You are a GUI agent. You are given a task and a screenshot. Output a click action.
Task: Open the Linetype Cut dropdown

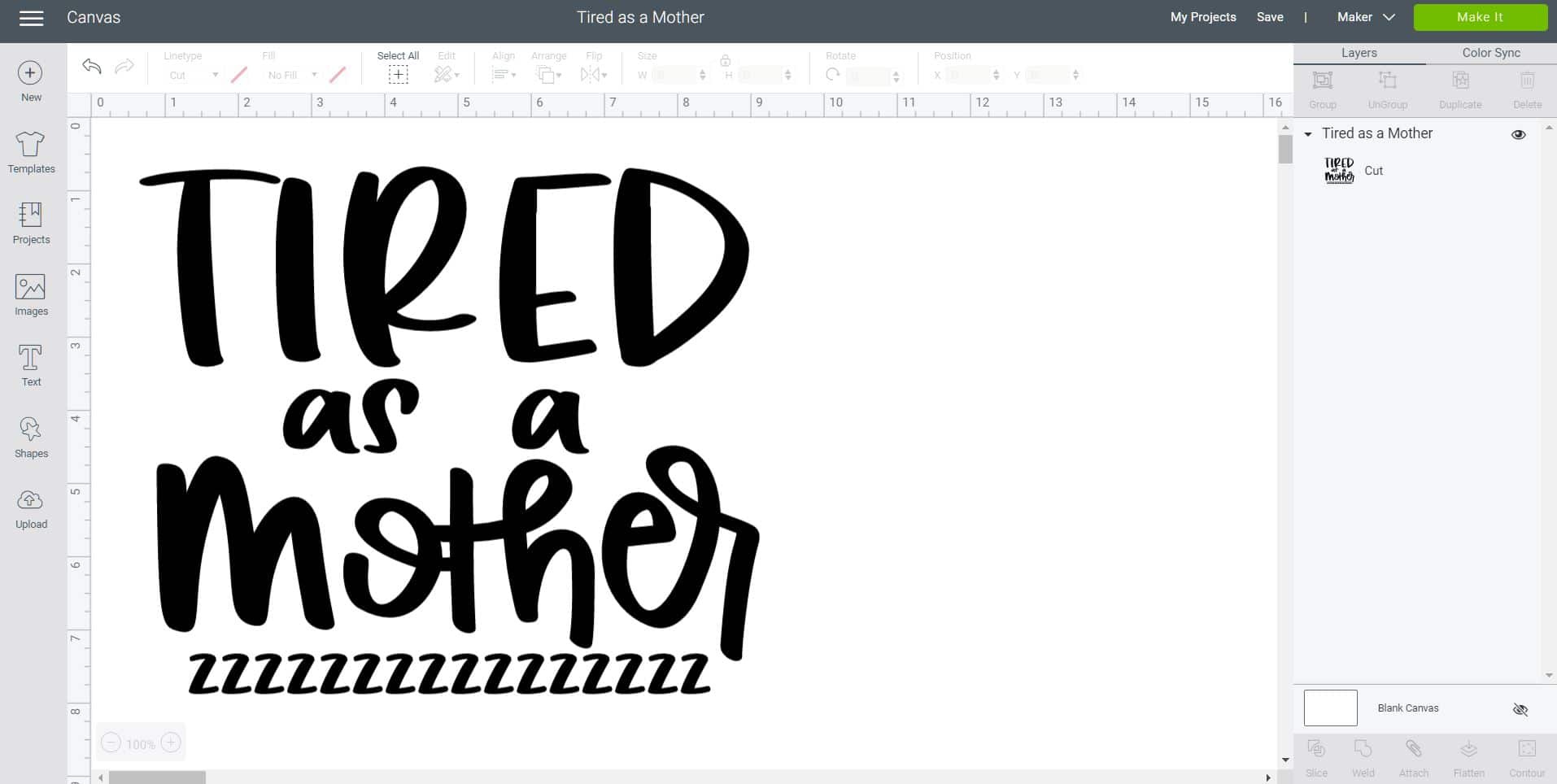tap(193, 75)
